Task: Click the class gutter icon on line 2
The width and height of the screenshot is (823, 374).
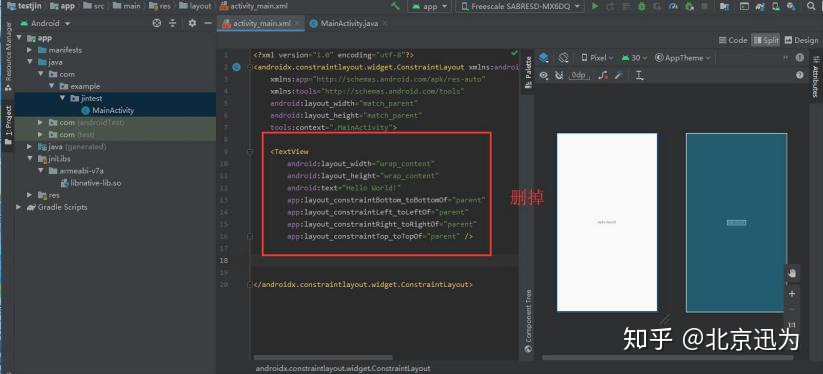Action: [236, 67]
